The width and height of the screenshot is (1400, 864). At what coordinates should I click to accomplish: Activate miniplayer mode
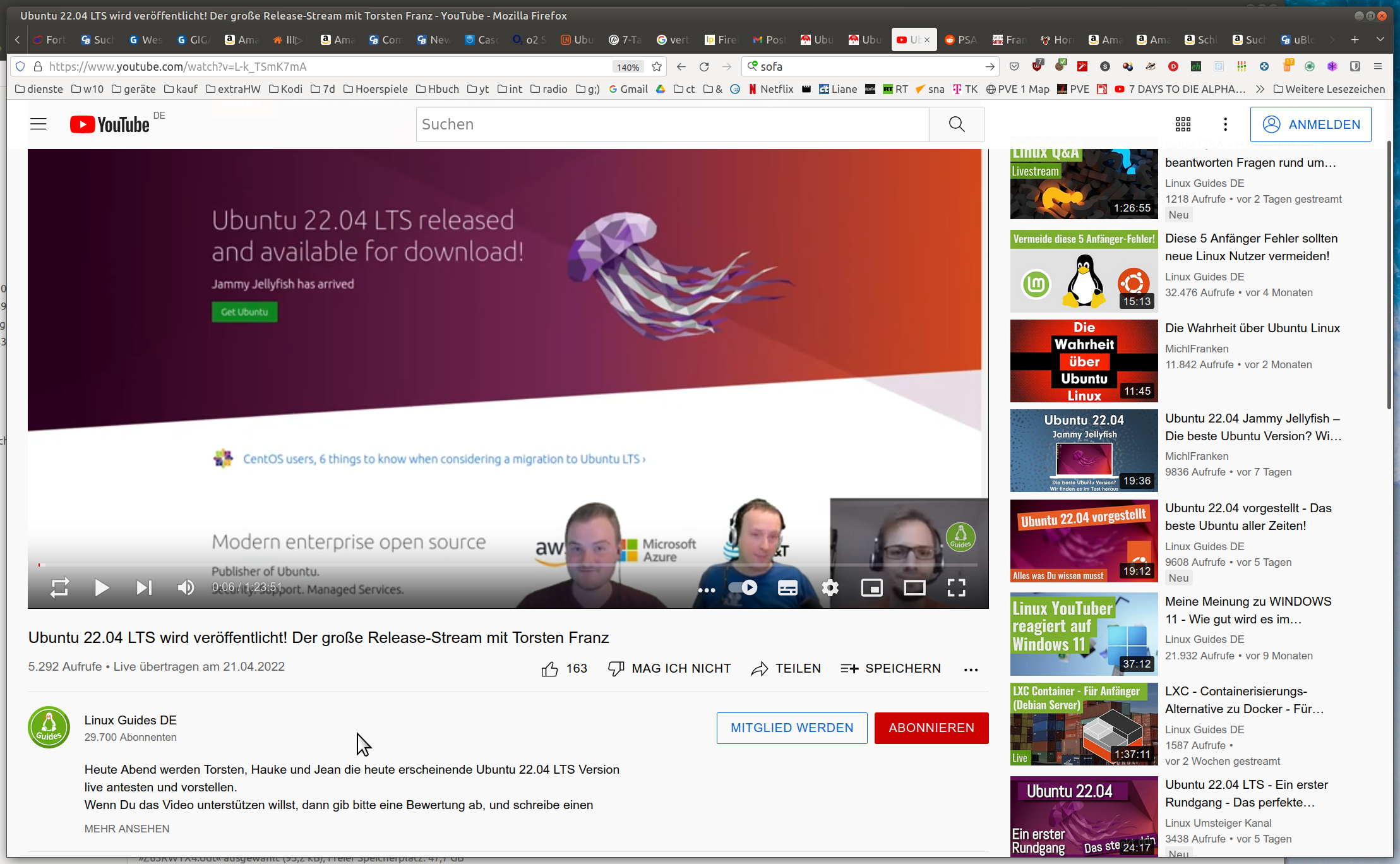872,587
